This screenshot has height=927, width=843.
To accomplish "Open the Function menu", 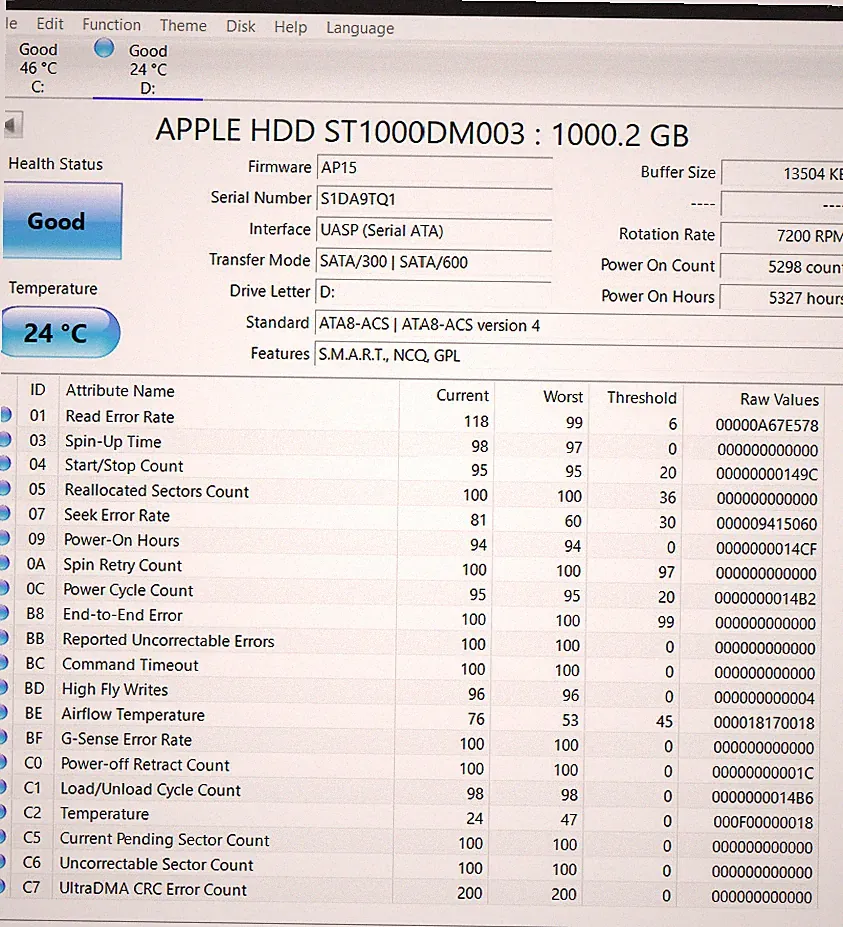I will pyautogui.click(x=112, y=24).
